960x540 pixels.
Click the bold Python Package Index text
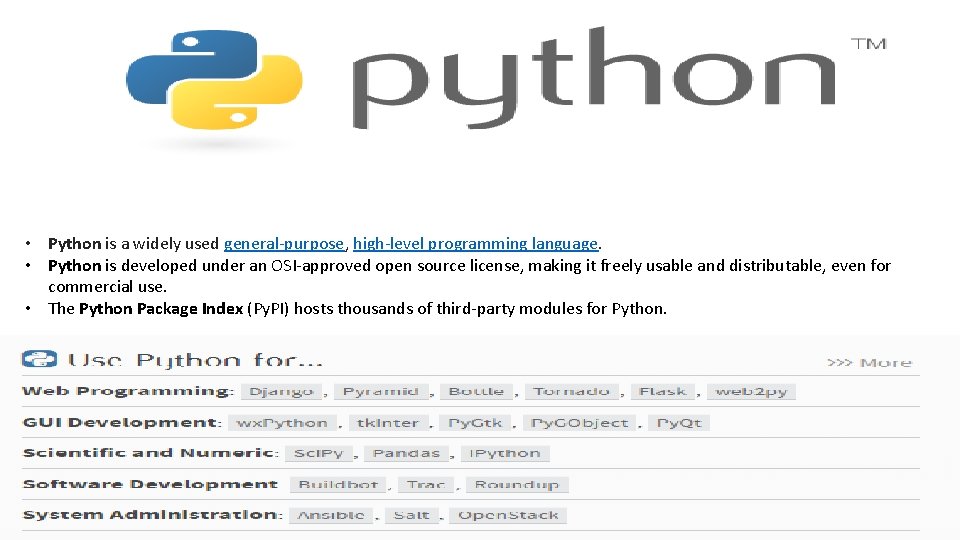point(161,309)
